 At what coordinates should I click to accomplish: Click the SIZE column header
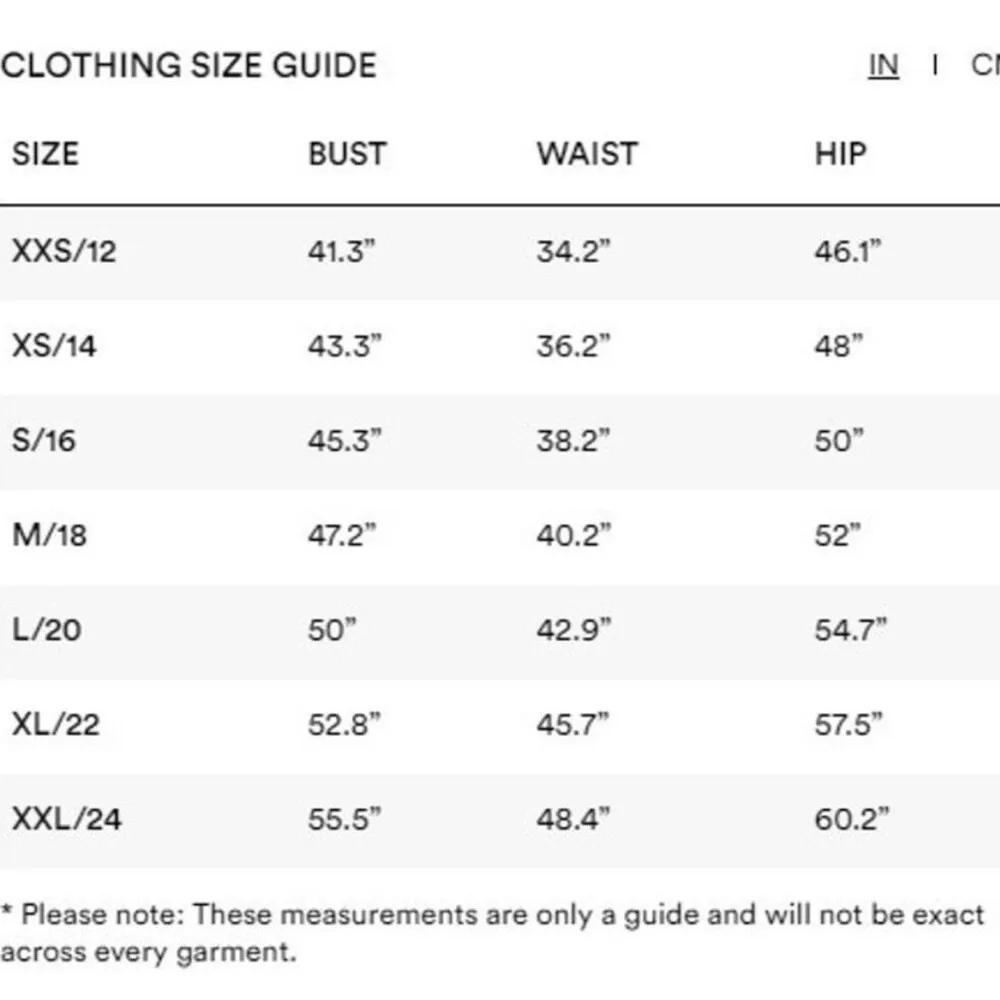[x=45, y=154]
